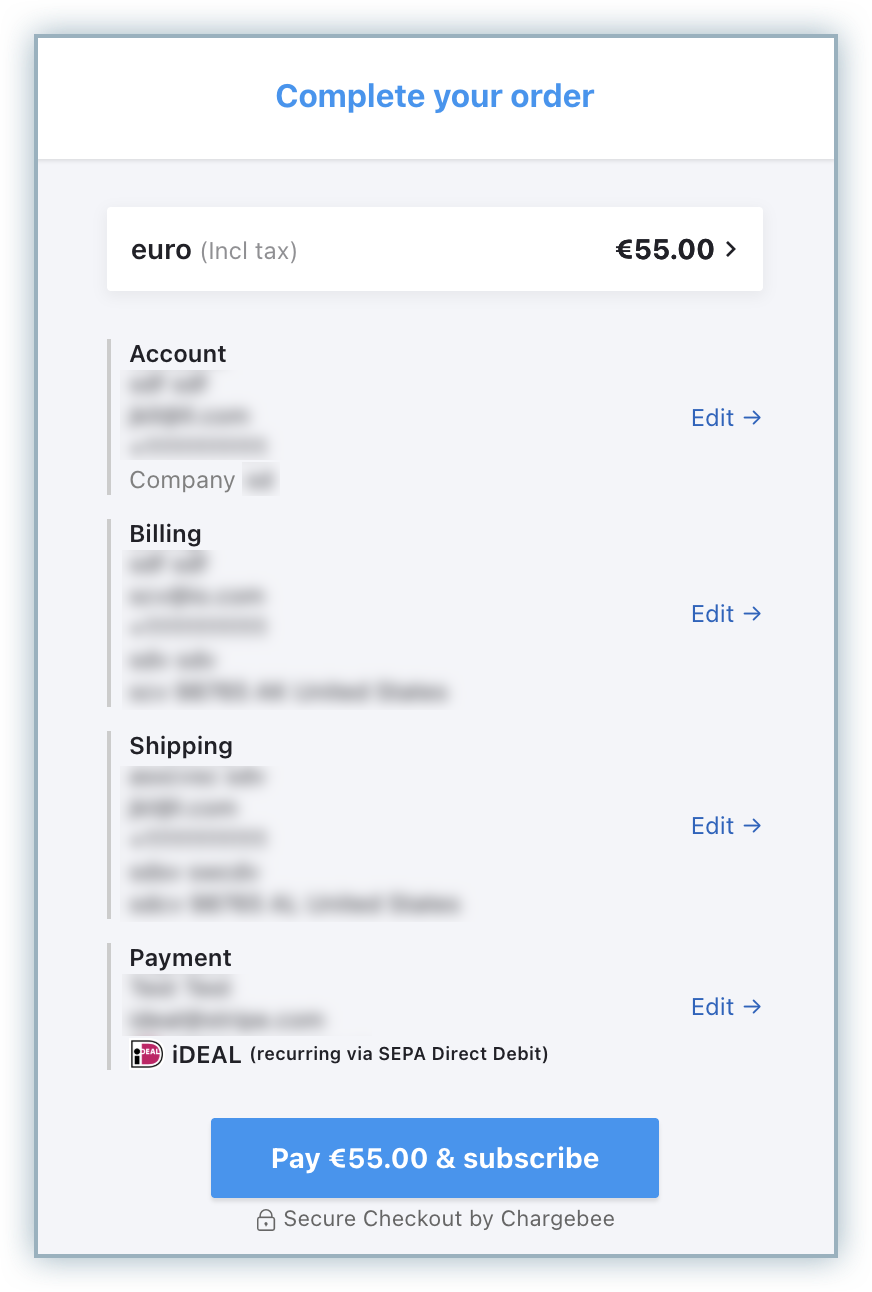The height and width of the screenshot is (1292, 872).
Task: Click the arrow icon beside Shipping Edit
Action: (x=753, y=826)
